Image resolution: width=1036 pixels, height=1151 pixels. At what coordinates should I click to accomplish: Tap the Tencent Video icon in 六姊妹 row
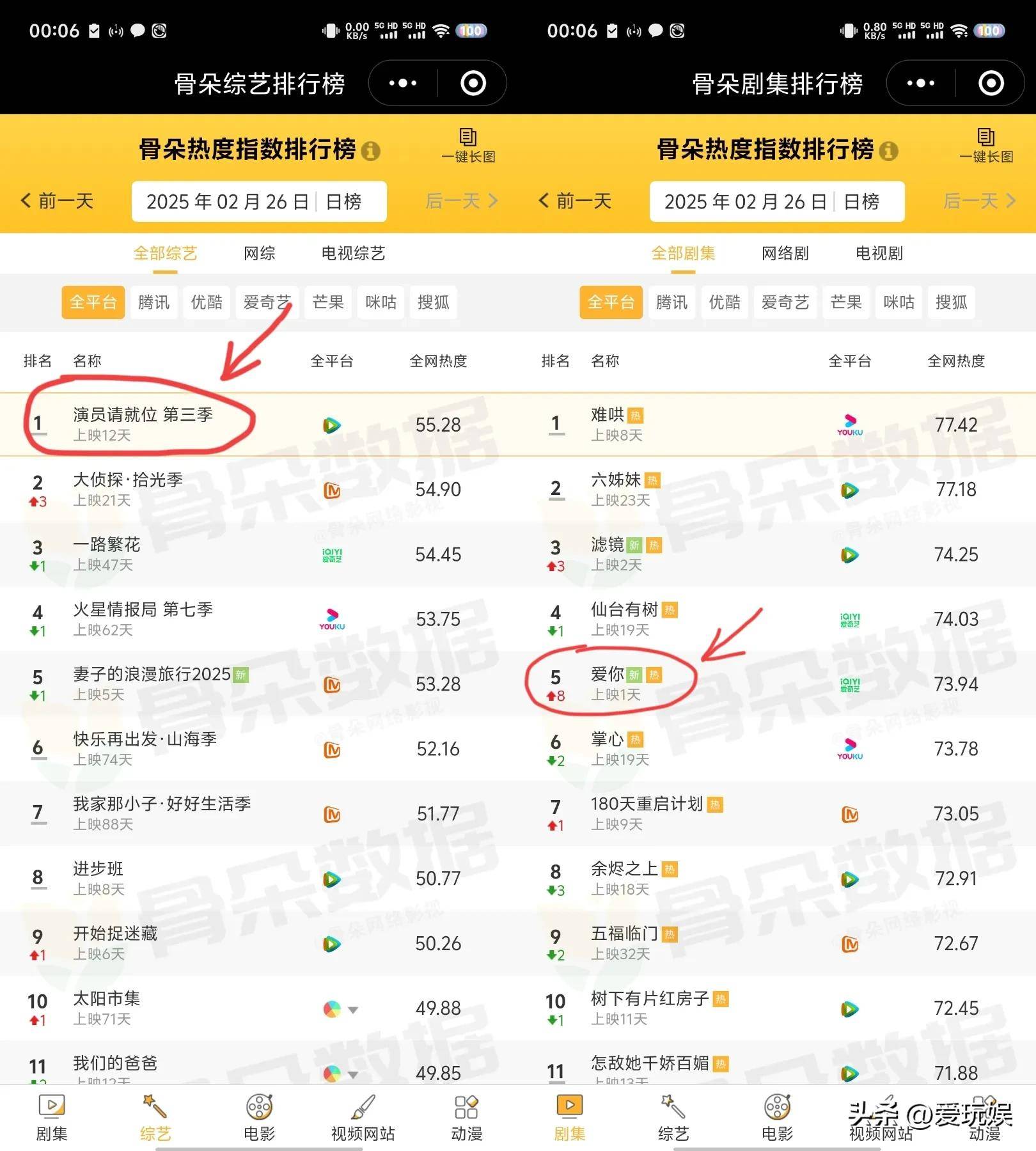coord(850,490)
